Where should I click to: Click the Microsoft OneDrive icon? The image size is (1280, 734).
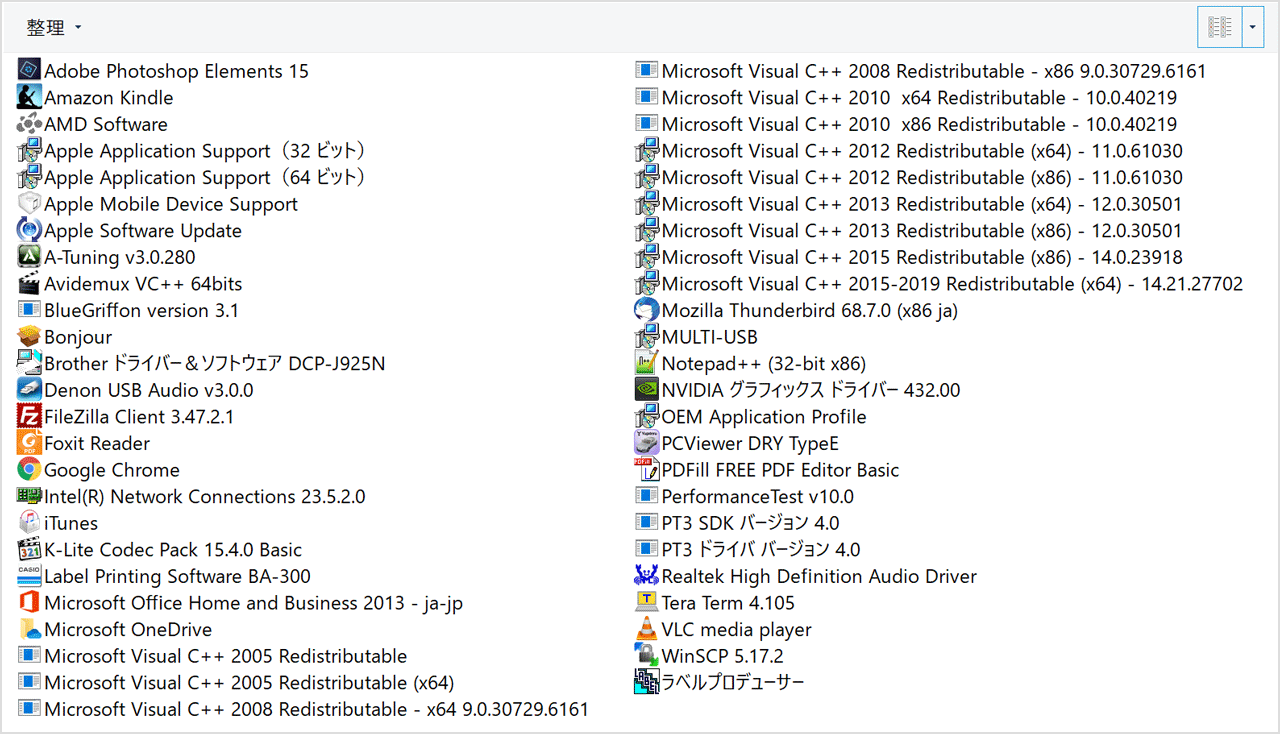click(x=29, y=629)
